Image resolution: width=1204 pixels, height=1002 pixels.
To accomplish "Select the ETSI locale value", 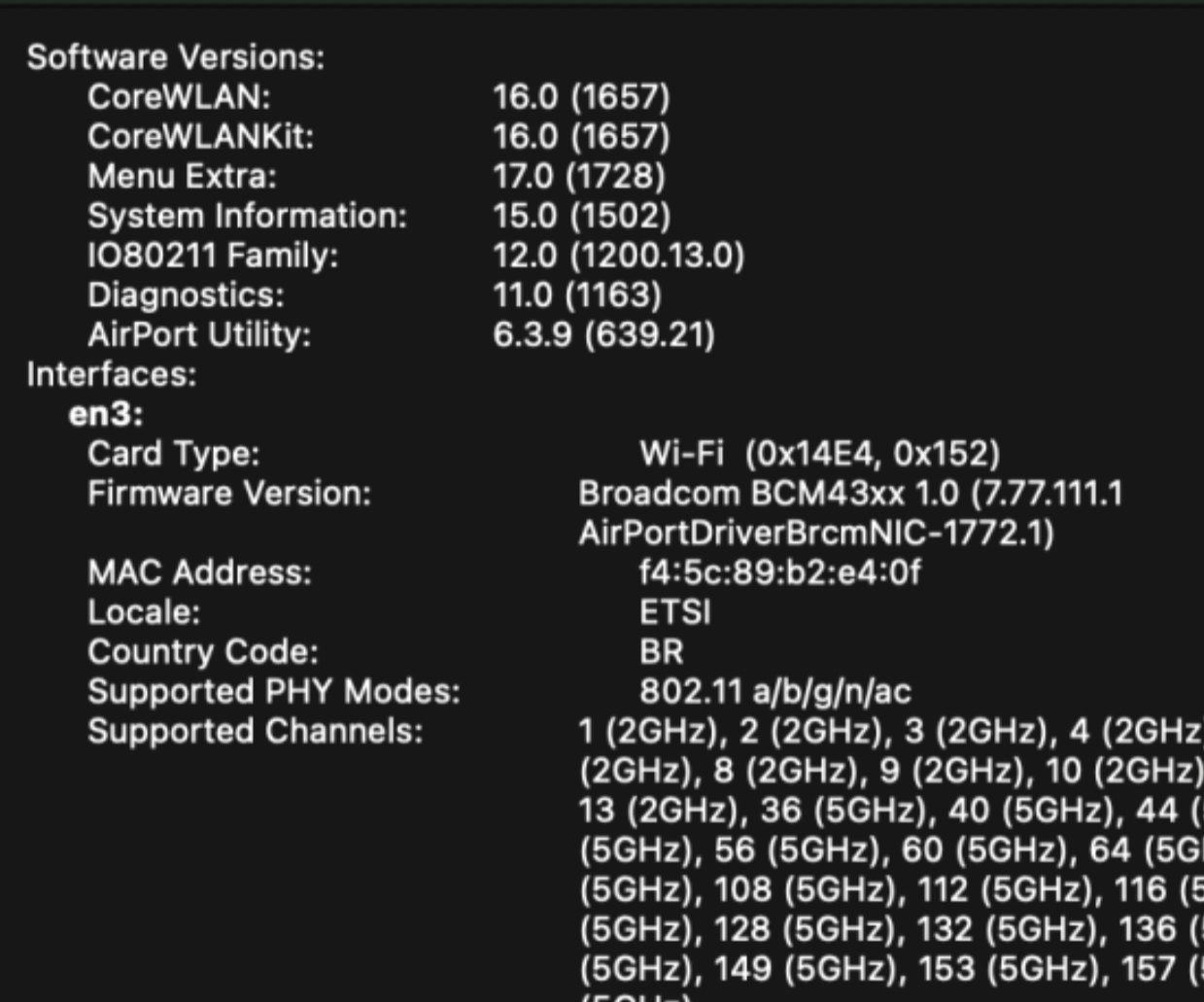I will (674, 612).
